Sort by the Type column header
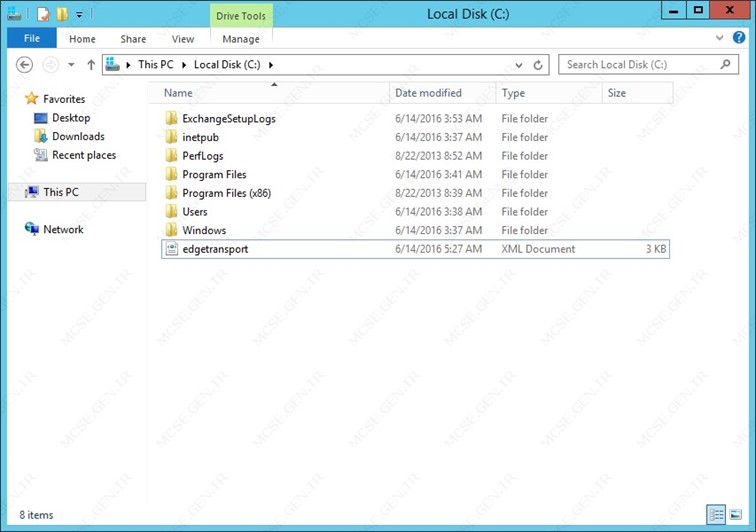The width and height of the screenshot is (756, 532). point(549,93)
